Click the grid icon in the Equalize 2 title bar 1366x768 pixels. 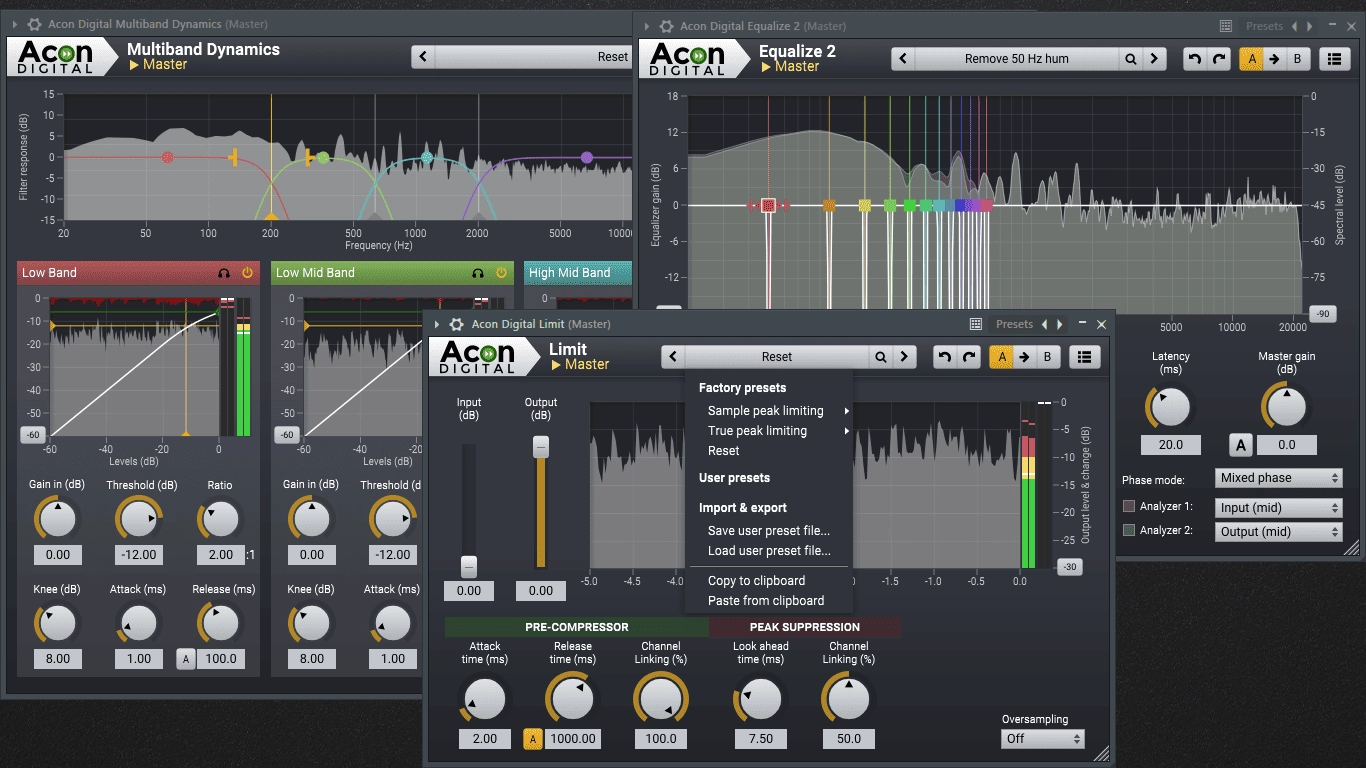pyautogui.click(x=1226, y=26)
